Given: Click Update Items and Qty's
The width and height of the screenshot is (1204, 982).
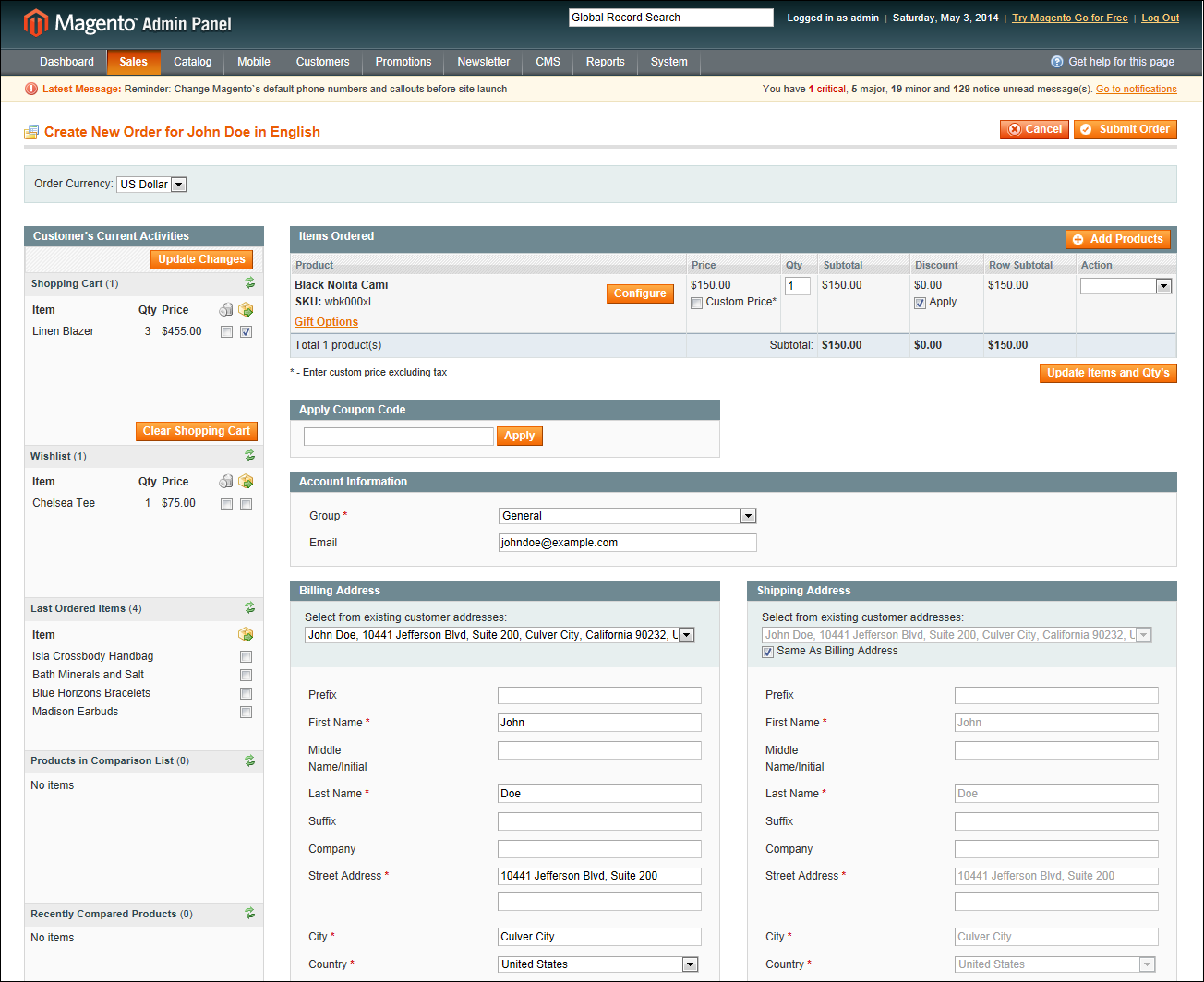Looking at the screenshot, I should tap(1108, 373).
